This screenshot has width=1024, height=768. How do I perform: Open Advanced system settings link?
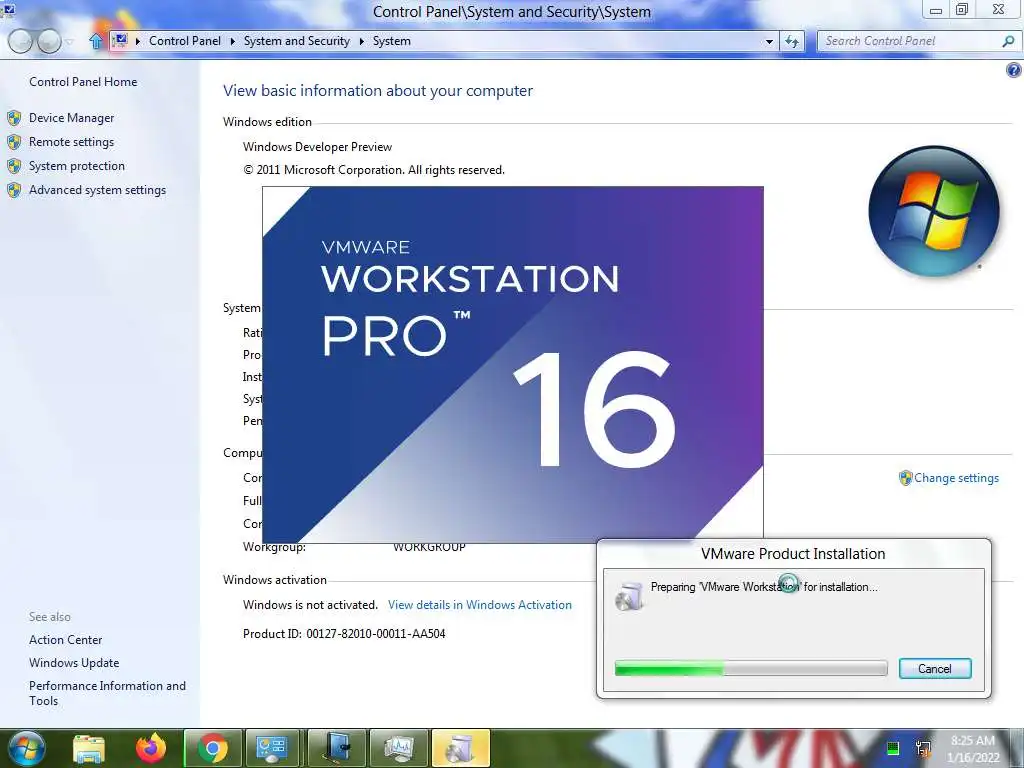point(97,190)
